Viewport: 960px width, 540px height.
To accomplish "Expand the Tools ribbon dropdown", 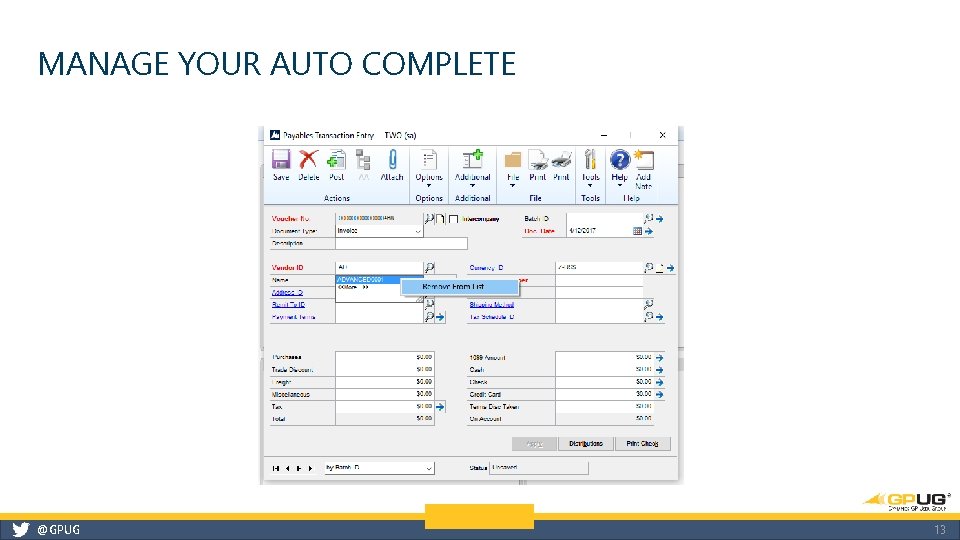I will [x=590, y=186].
